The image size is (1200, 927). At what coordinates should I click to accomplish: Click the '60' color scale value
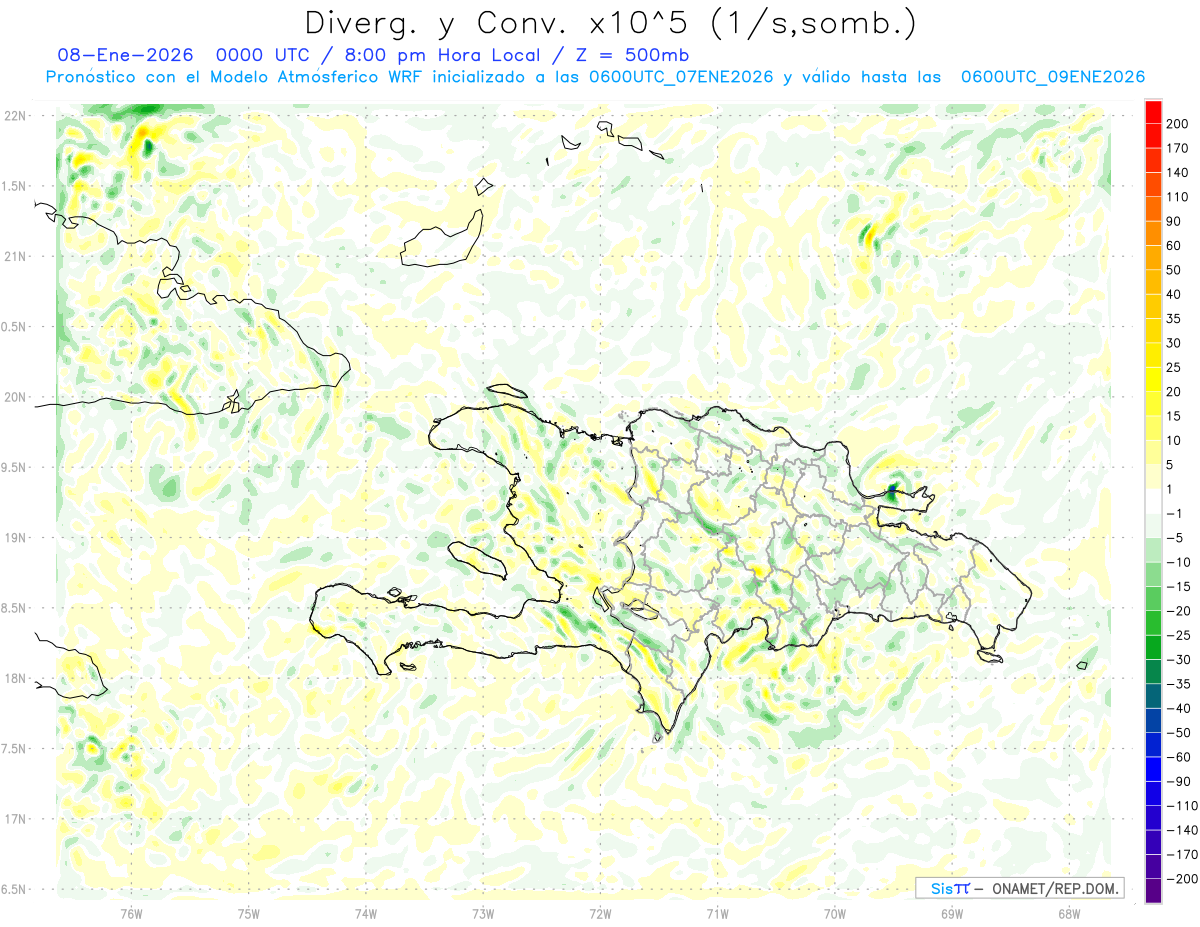1175,245
